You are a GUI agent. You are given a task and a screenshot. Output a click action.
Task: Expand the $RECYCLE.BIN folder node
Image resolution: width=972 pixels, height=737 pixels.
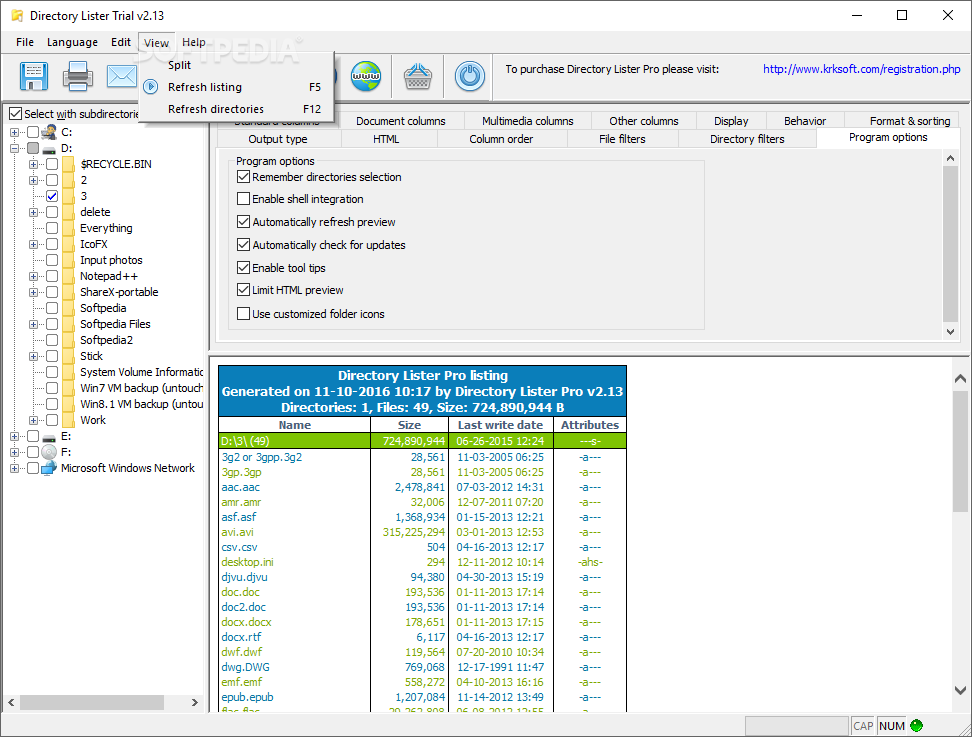click(33, 164)
